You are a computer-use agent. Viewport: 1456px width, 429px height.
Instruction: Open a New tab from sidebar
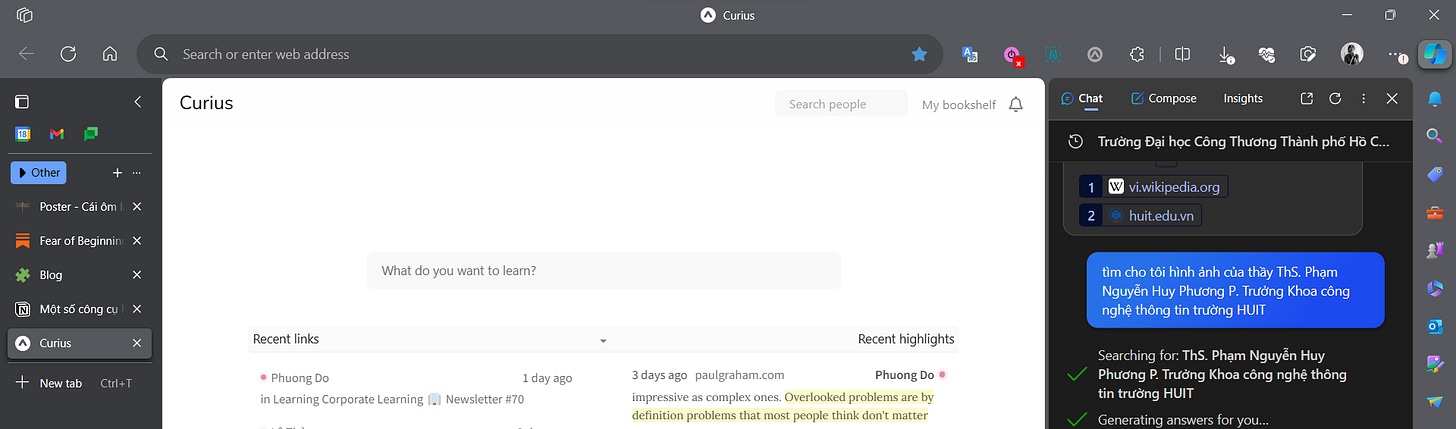(75, 383)
